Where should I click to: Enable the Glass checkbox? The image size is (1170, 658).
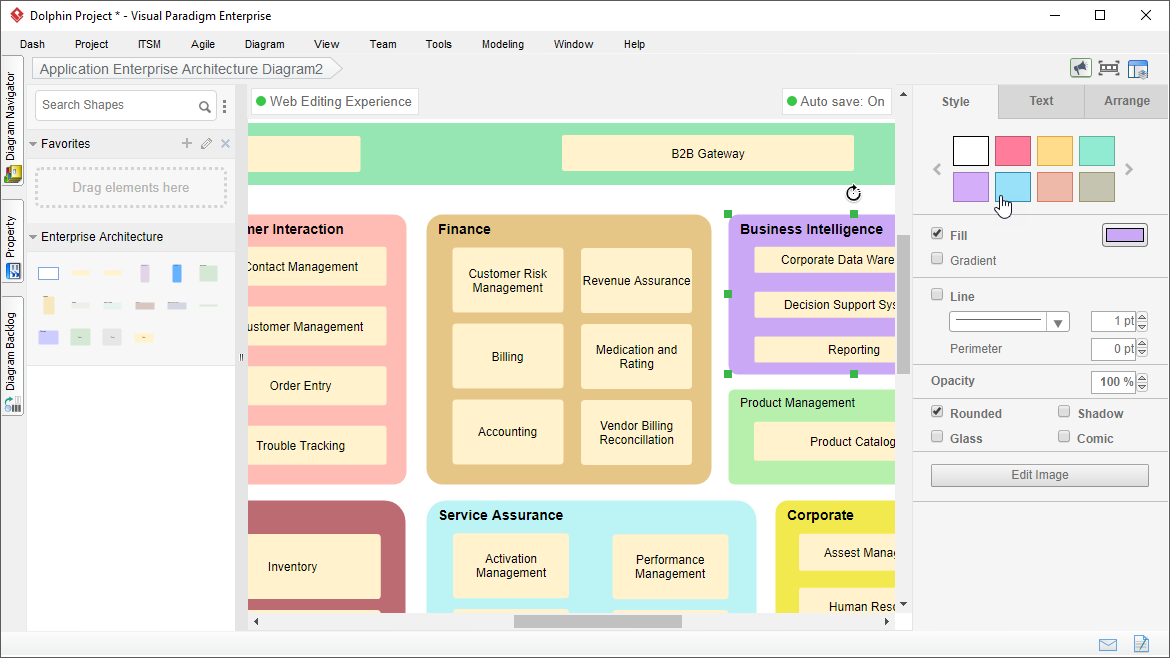pos(937,437)
